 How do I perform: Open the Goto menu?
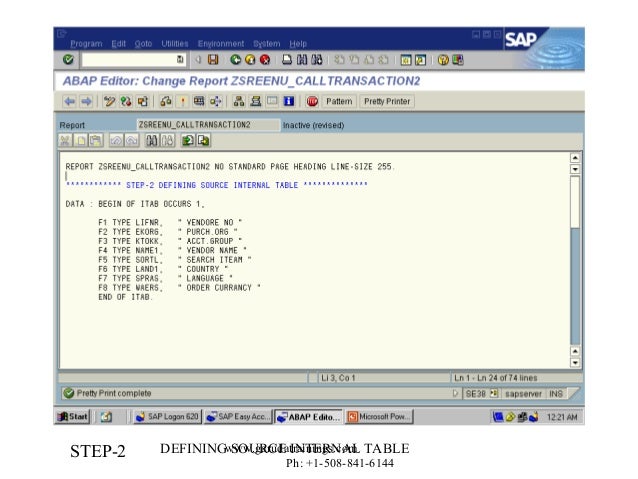[145, 44]
